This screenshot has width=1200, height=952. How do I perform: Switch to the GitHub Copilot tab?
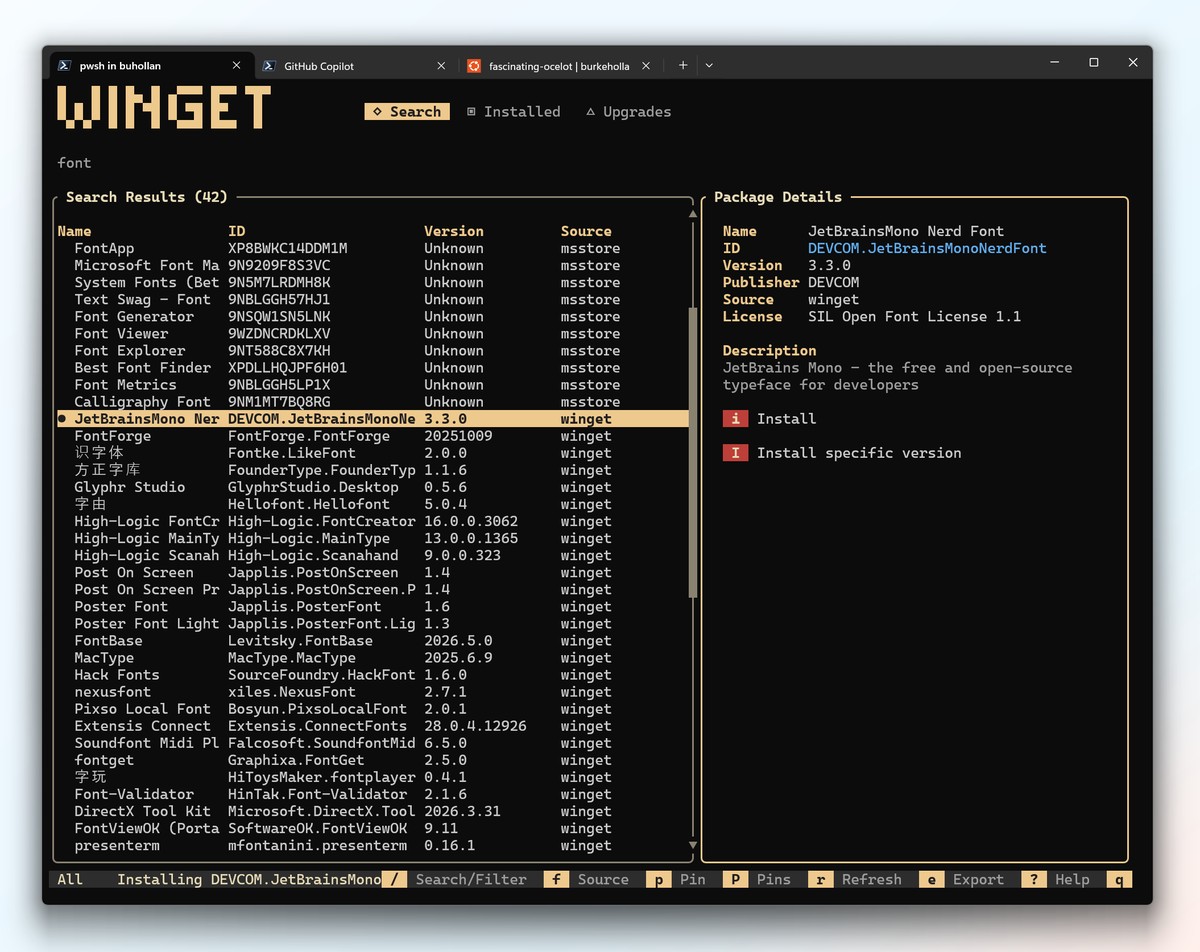(355, 66)
